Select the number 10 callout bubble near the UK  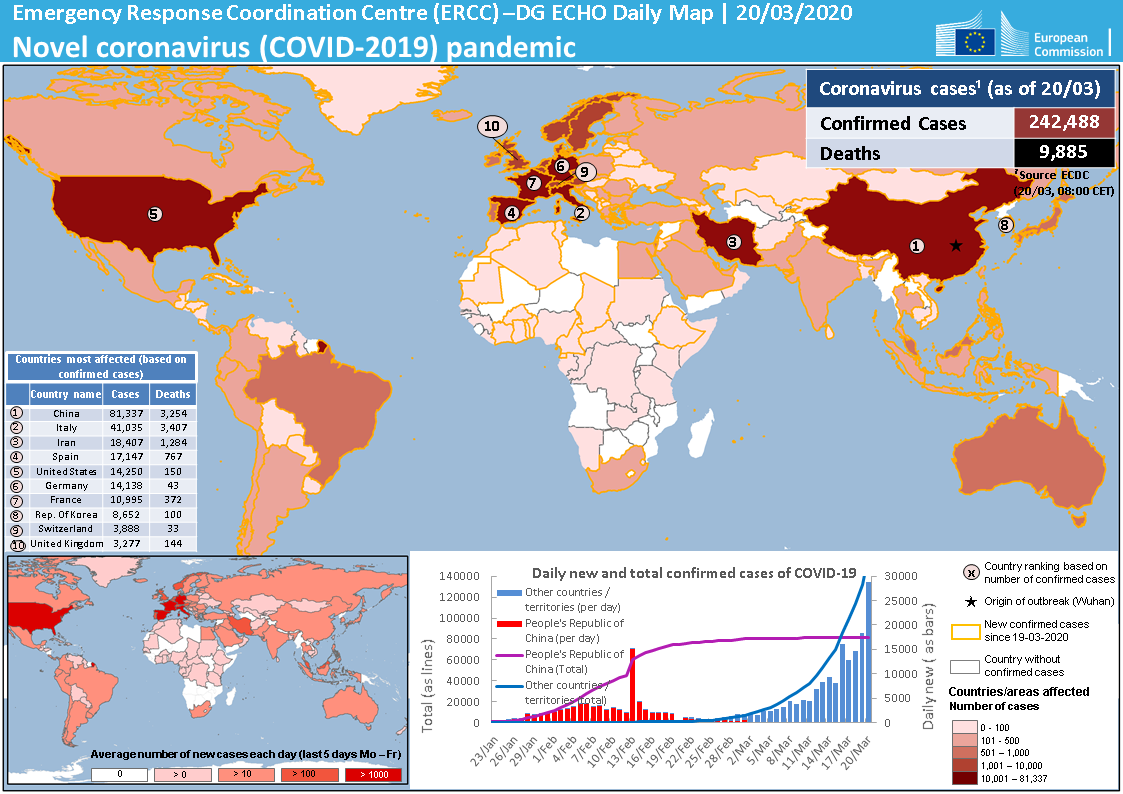(492, 126)
